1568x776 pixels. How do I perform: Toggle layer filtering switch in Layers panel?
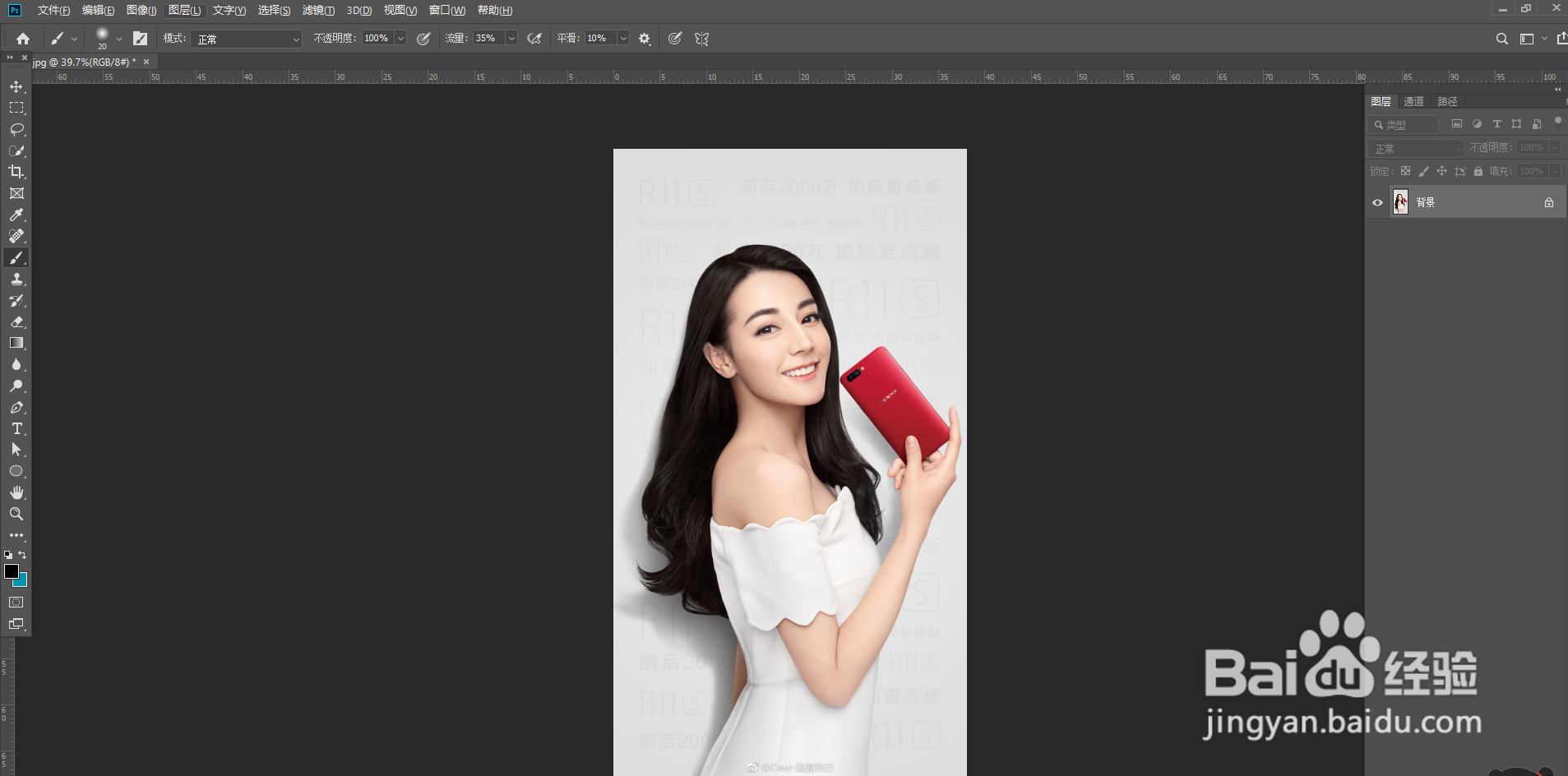pos(1557,123)
